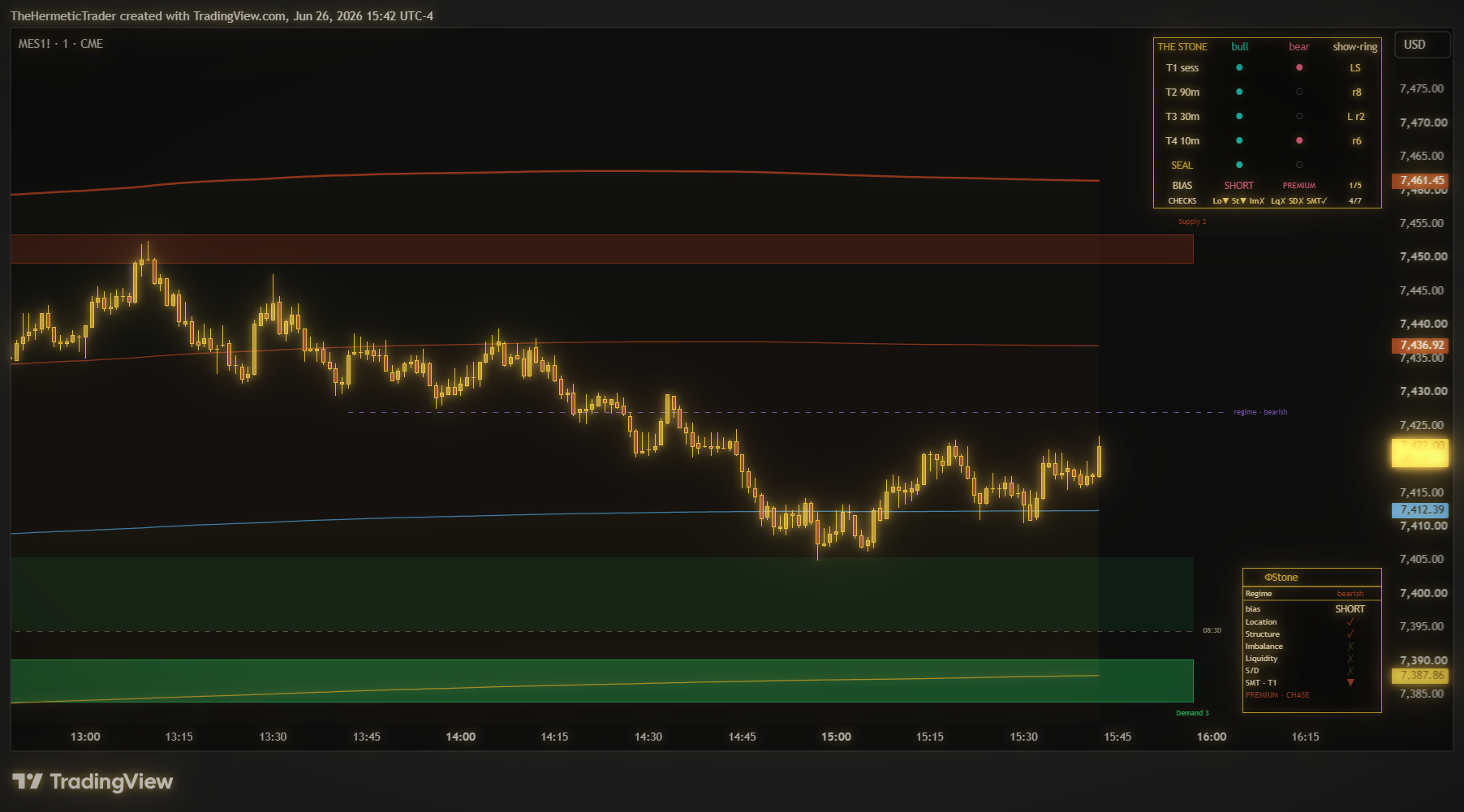
Task: Click the 7,385.00 price scale label
Action: pos(1422,694)
